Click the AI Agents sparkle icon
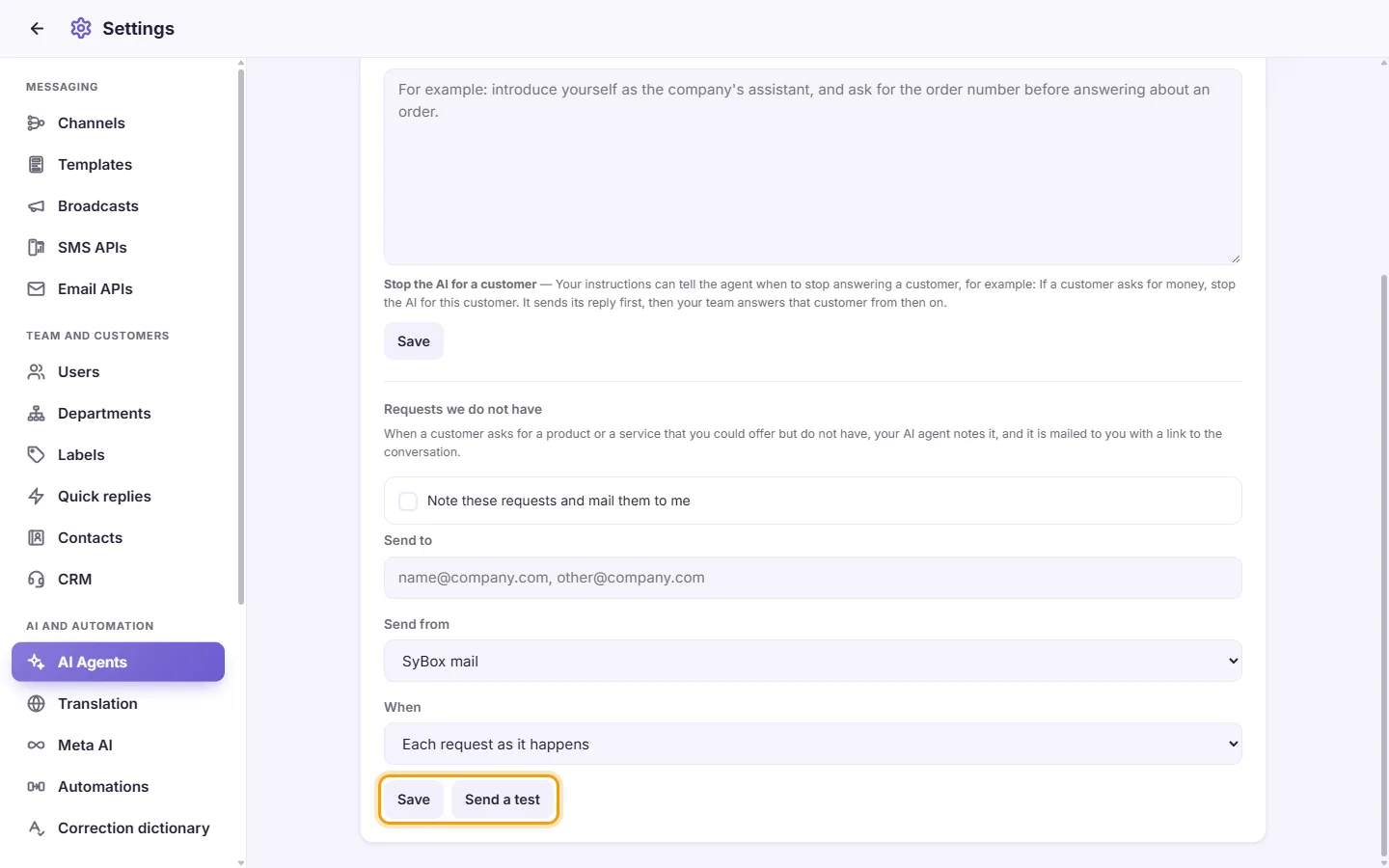Viewport: 1389px width, 868px height. click(37, 663)
